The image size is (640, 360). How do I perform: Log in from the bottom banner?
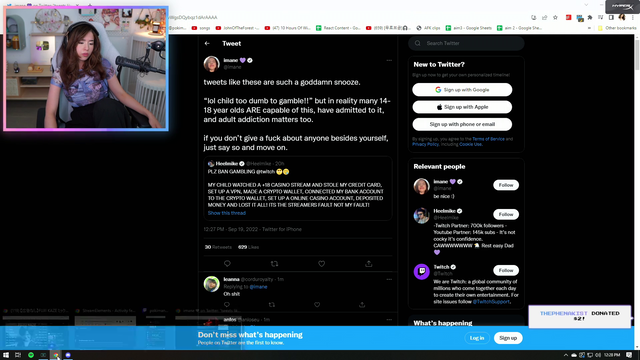click(477, 338)
